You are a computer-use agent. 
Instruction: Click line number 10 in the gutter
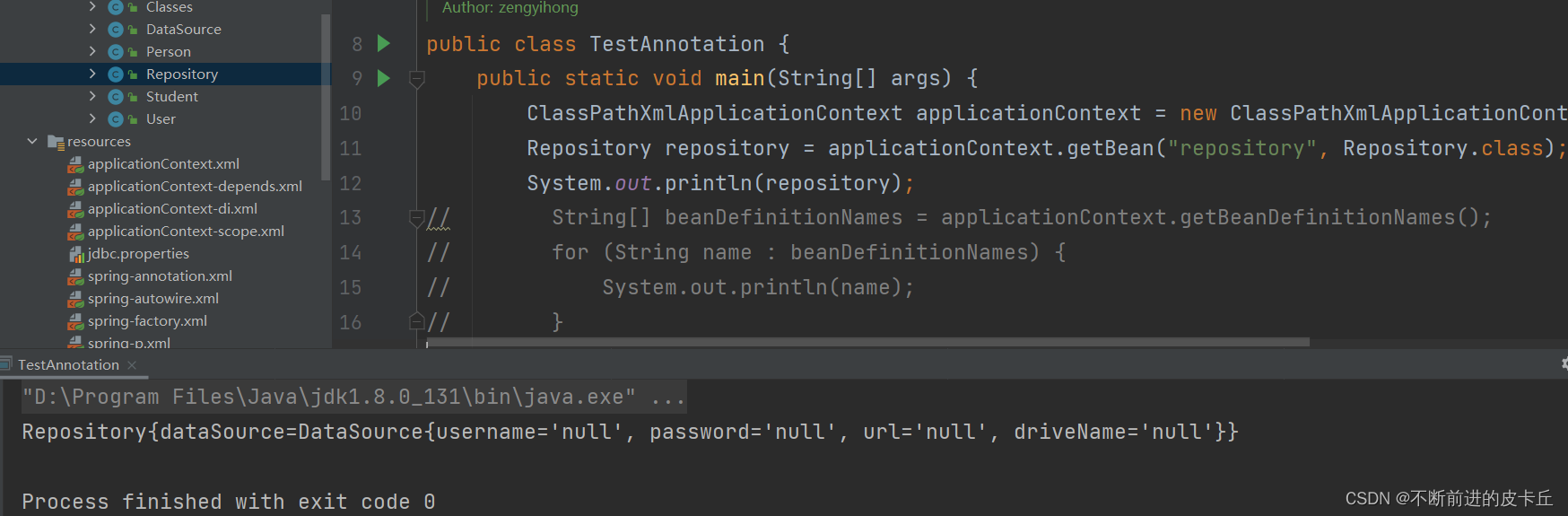[x=350, y=113]
